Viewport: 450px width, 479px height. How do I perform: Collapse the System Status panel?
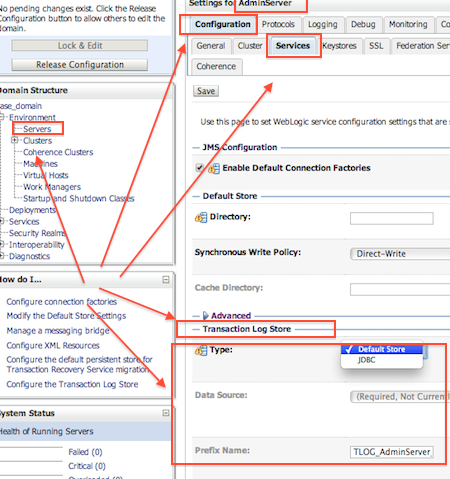click(x=166, y=413)
